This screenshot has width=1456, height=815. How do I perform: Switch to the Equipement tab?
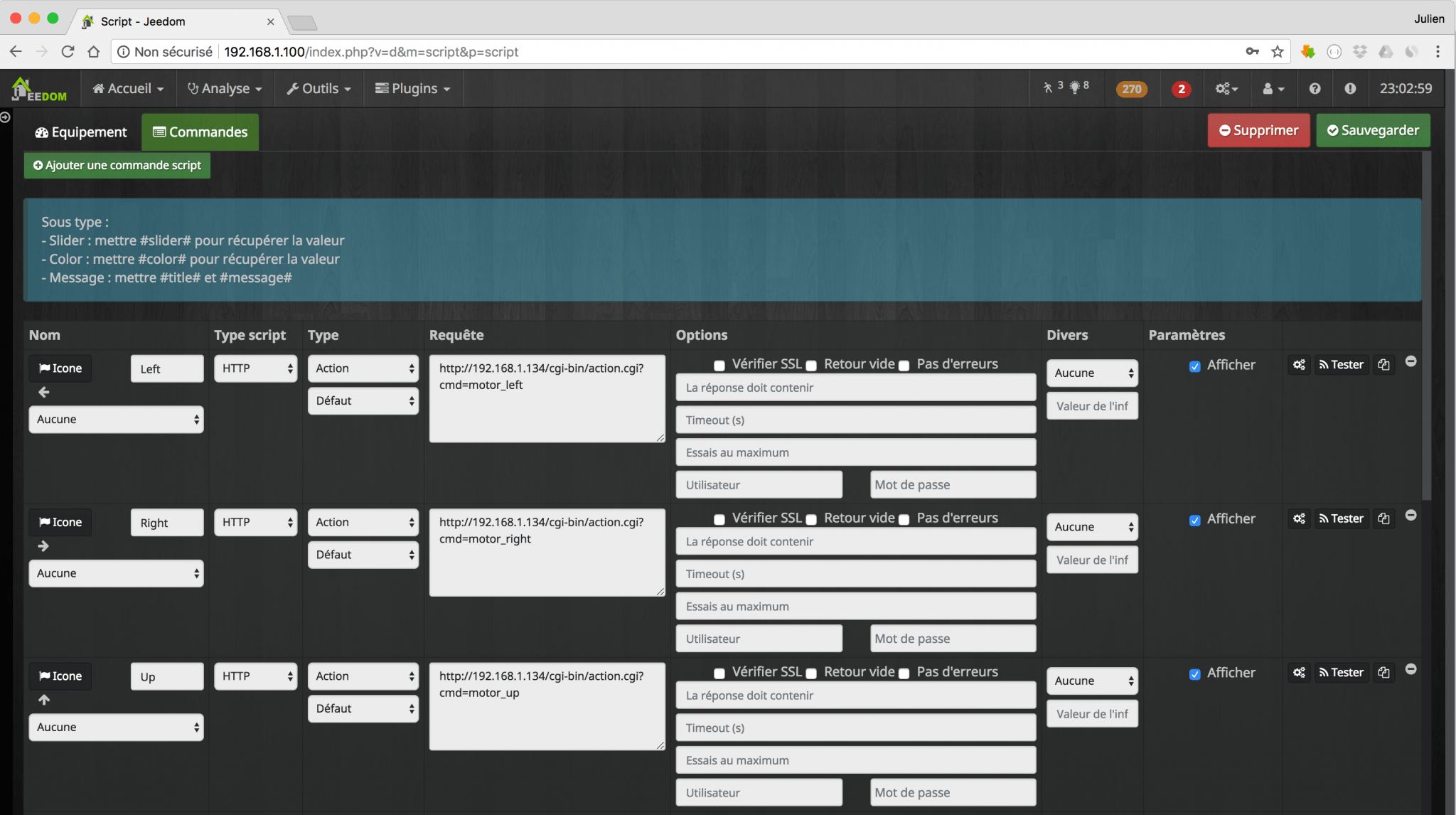click(x=81, y=132)
